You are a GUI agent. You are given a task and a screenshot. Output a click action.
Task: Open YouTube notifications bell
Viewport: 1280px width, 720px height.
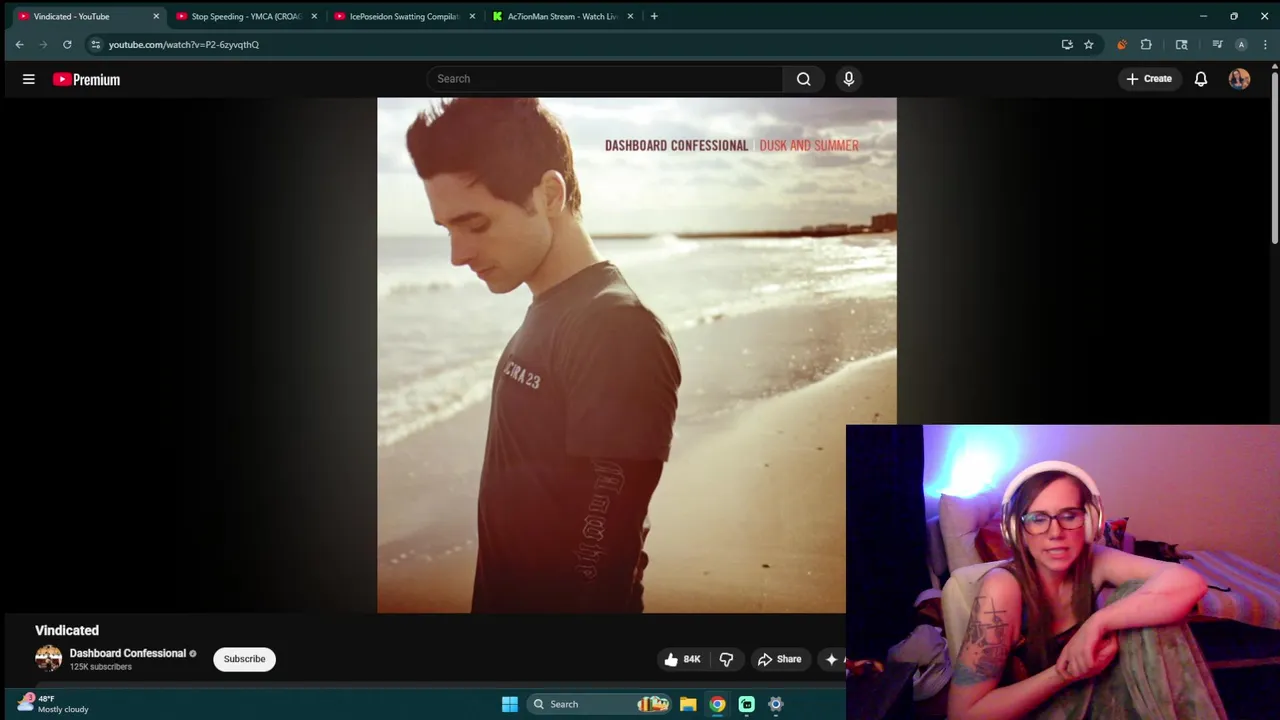1201,79
